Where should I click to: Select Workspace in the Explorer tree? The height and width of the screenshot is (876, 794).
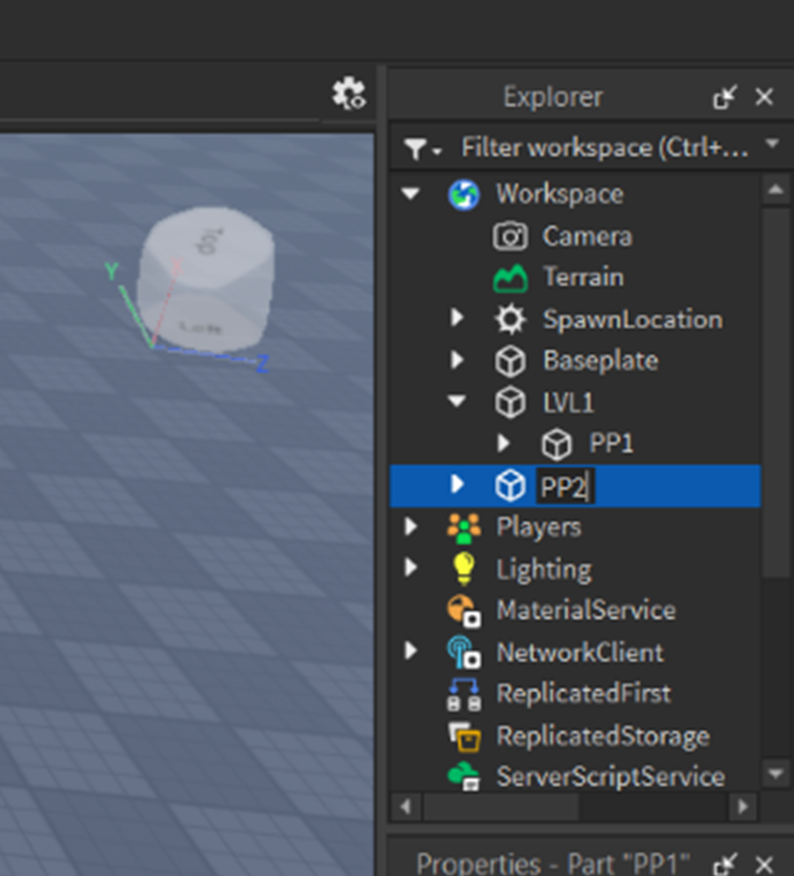click(x=559, y=195)
